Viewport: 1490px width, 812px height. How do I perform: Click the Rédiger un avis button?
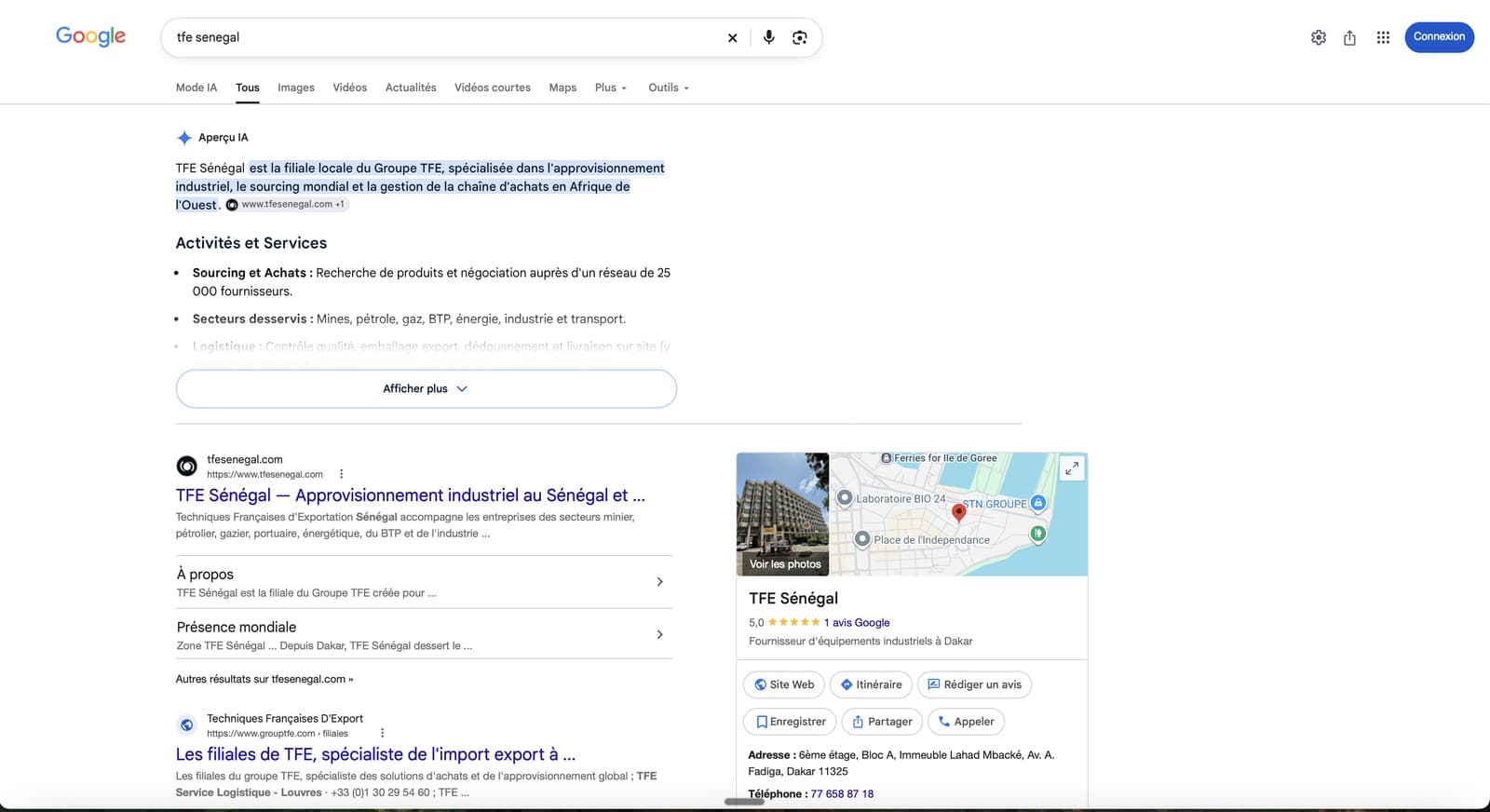pos(974,684)
